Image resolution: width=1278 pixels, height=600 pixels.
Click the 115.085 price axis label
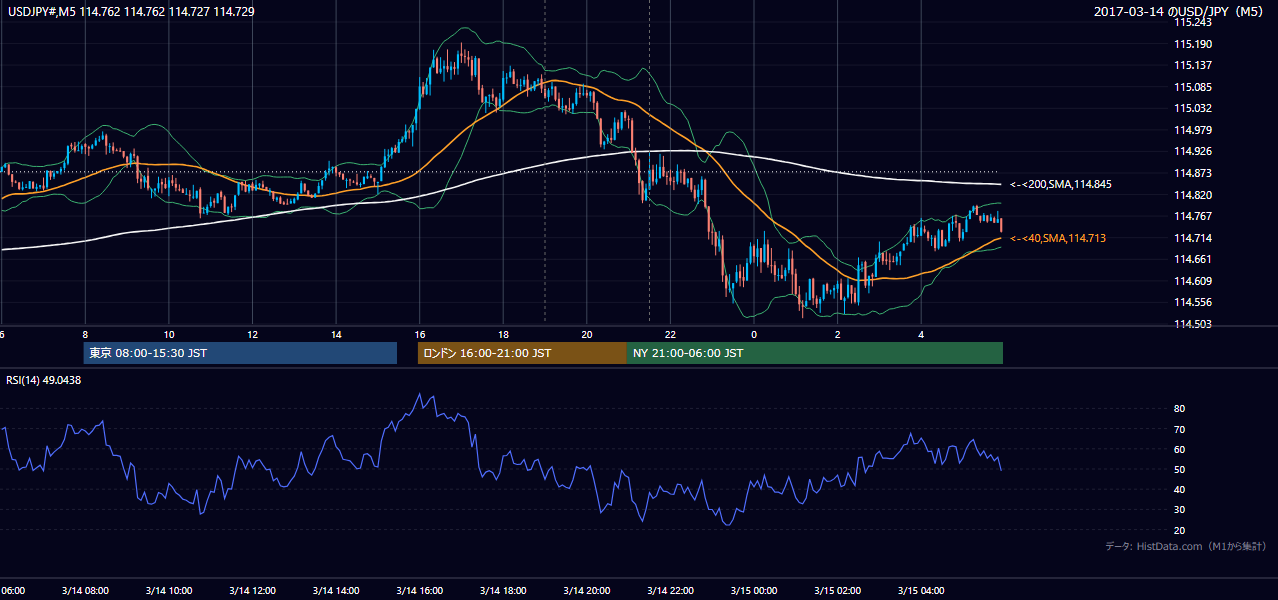click(x=1192, y=87)
